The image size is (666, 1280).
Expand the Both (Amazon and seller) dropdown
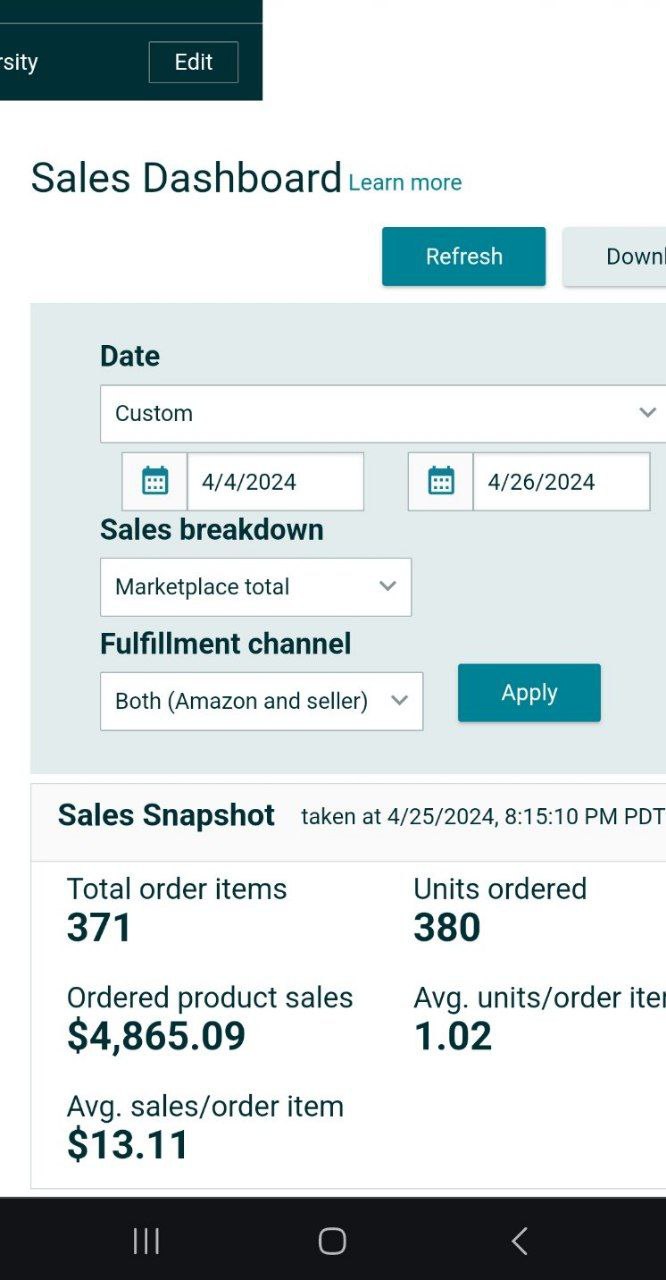261,701
